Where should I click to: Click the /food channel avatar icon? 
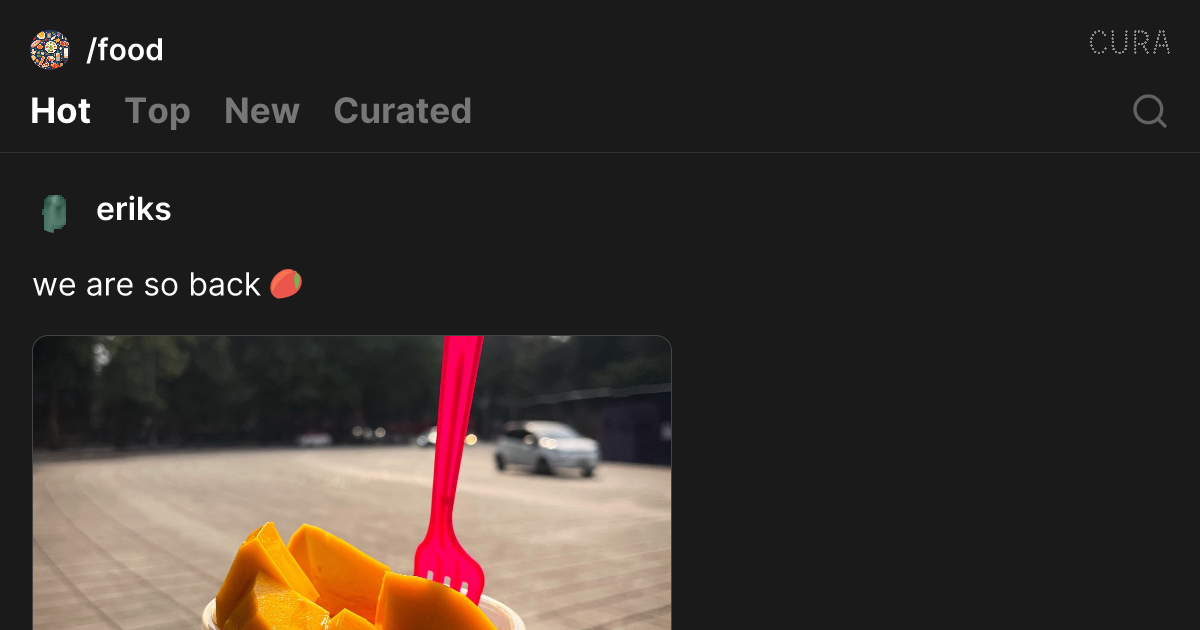[50, 50]
